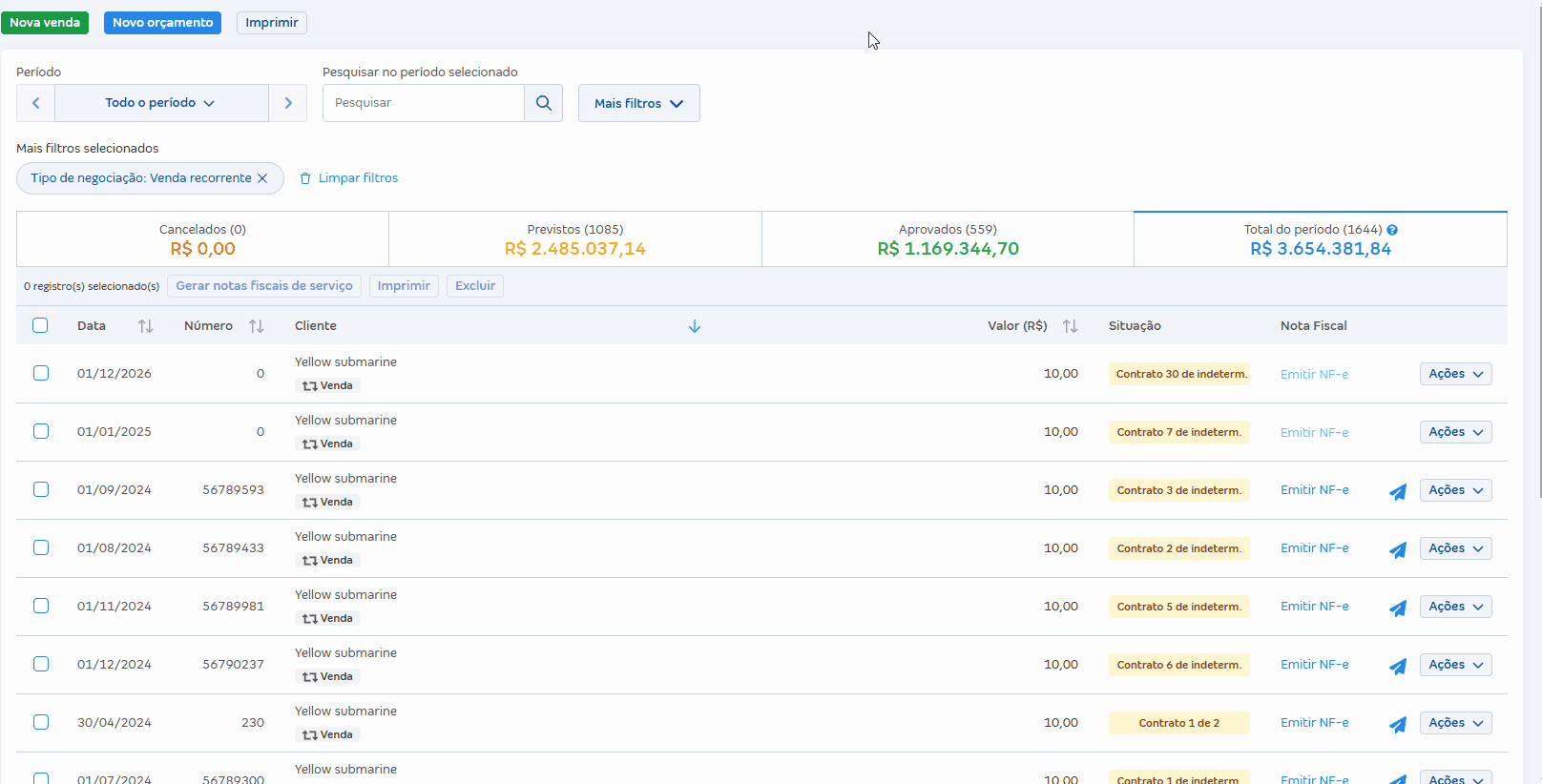1542x784 pixels.
Task: Emit NF-e for sale 56789593
Action: coord(1315,490)
